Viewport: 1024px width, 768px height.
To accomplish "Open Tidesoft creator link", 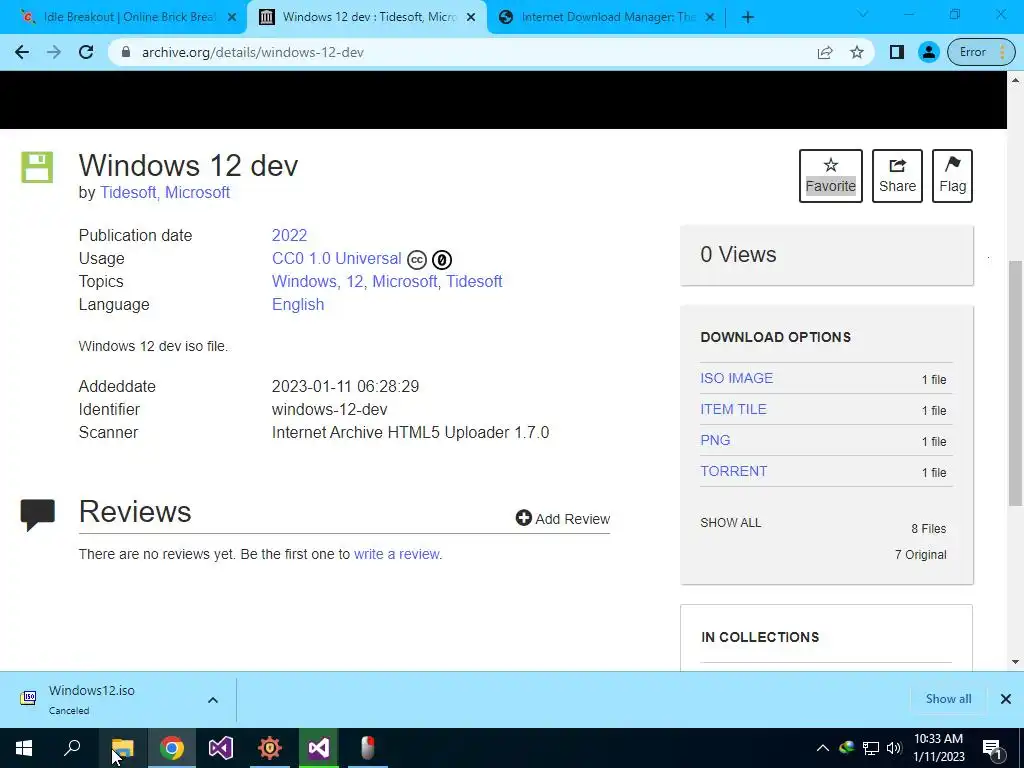I will point(128,193).
